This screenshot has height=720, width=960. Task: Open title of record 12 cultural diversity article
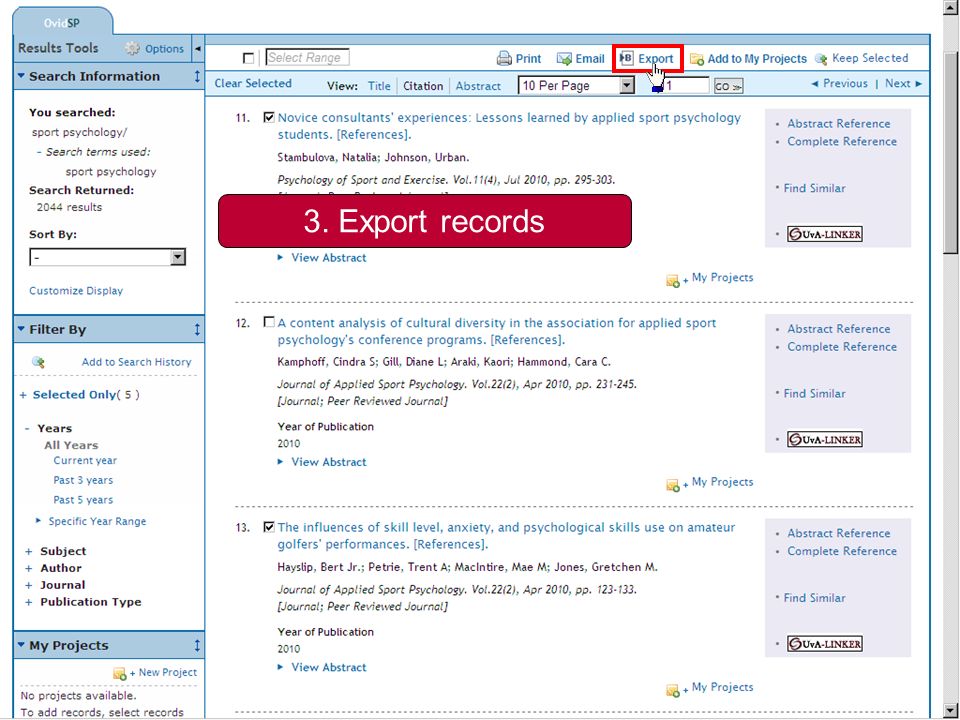pos(497,331)
